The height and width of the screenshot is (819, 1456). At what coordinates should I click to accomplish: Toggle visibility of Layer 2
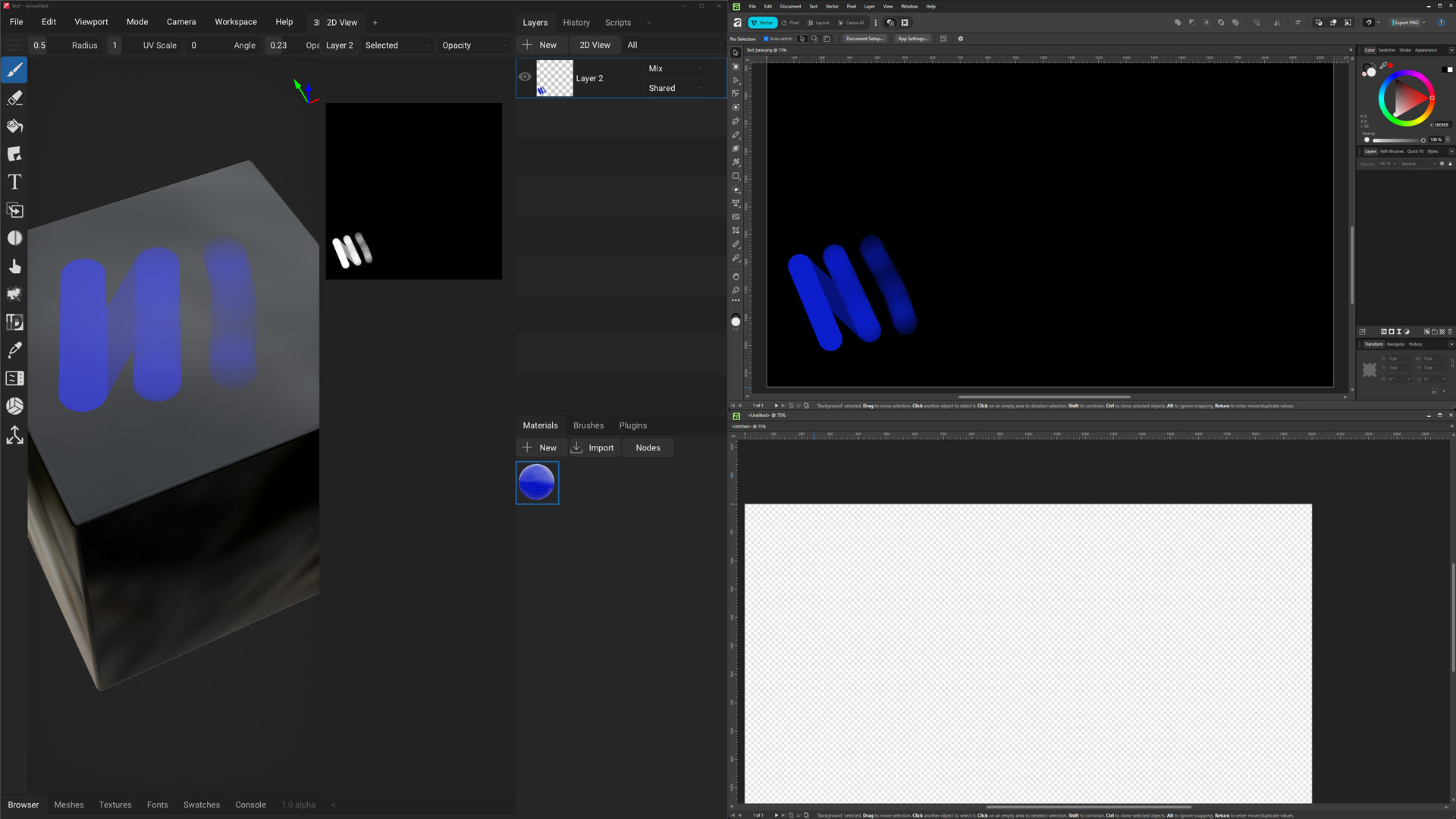pos(525,77)
